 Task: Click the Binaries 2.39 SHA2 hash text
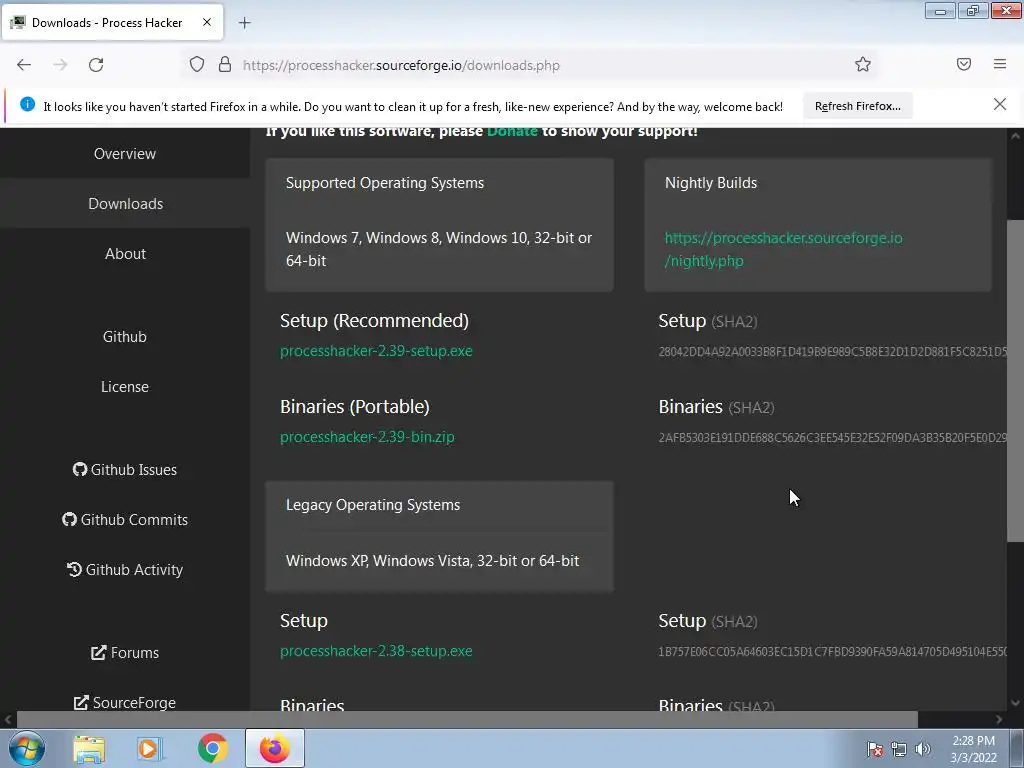(x=832, y=438)
